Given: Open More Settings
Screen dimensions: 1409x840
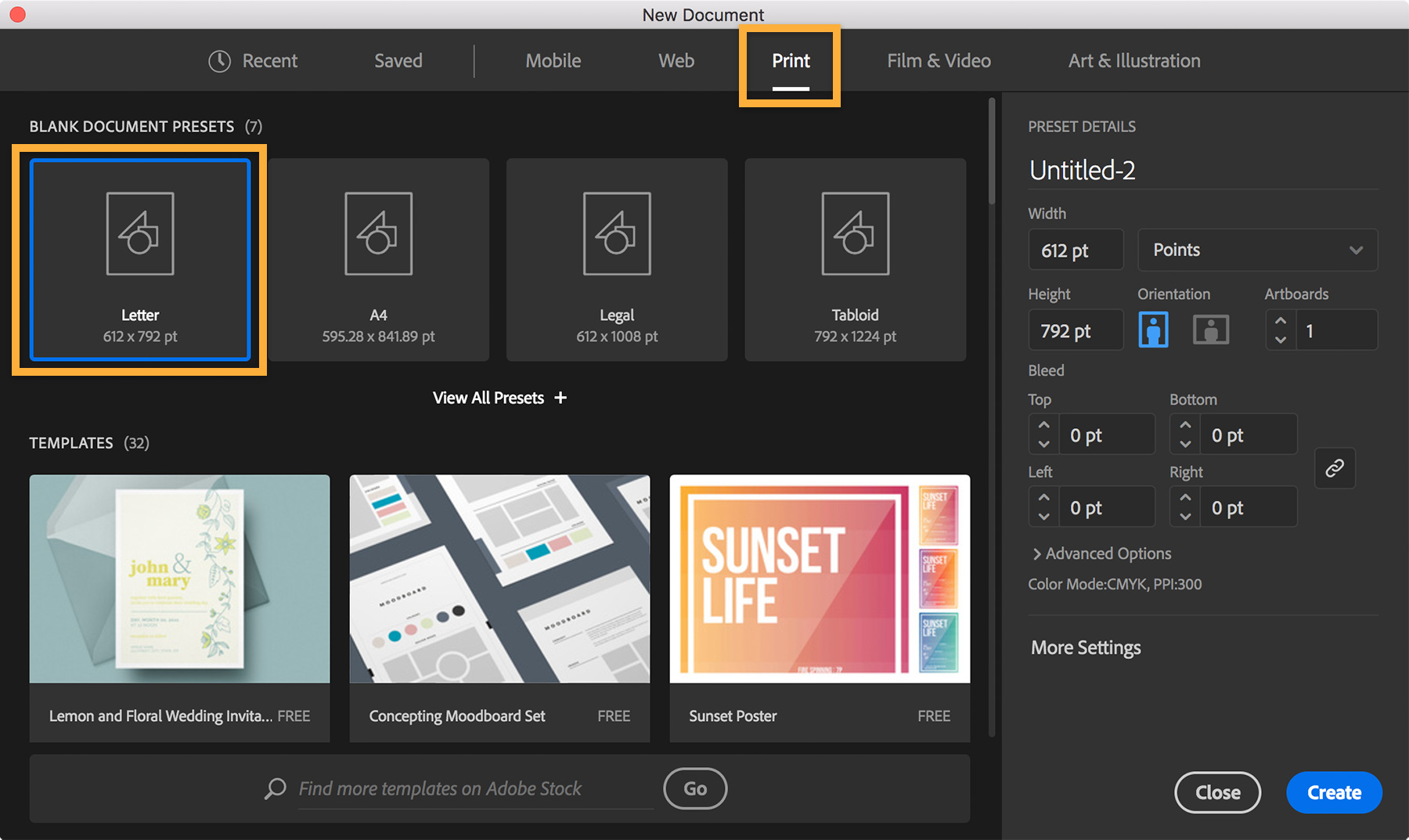Looking at the screenshot, I should click(x=1085, y=647).
